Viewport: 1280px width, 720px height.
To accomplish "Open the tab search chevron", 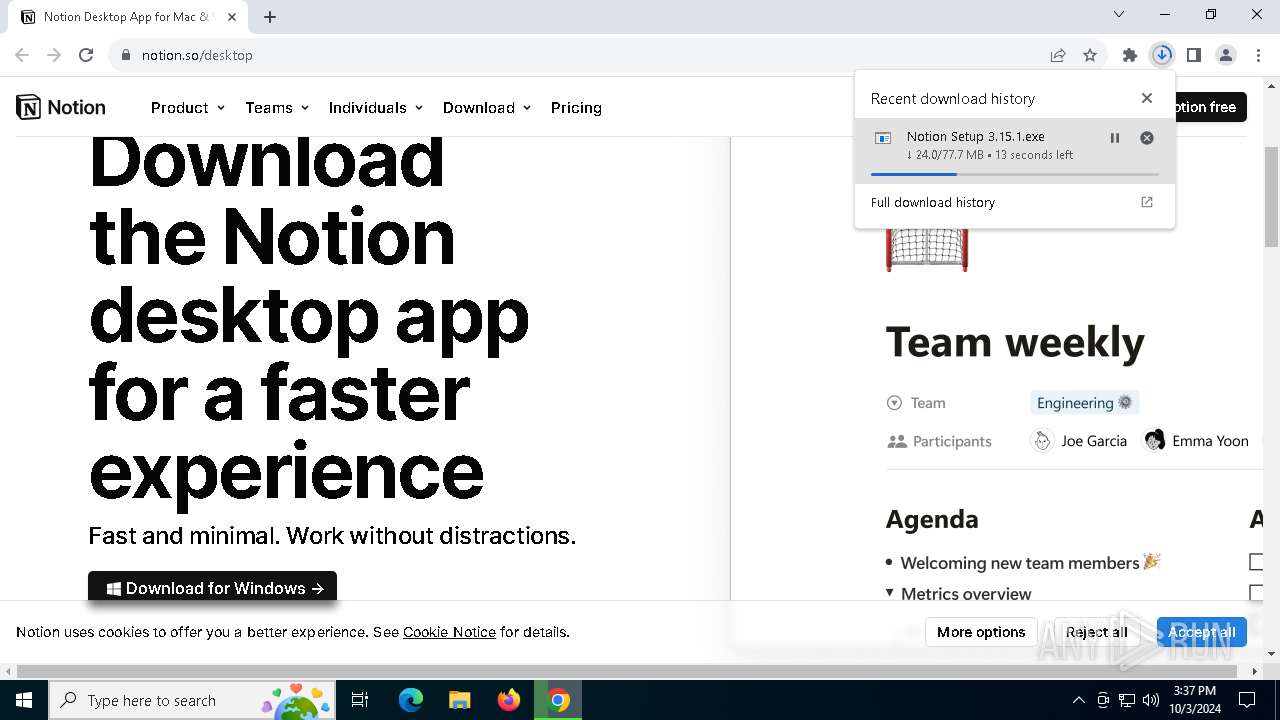I will click(1119, 14).
